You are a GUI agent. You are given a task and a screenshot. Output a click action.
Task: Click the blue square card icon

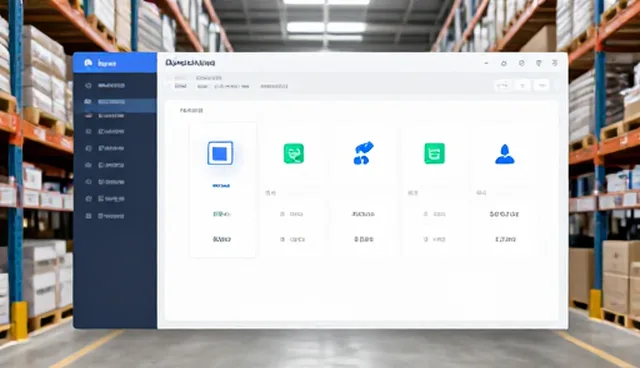[220, 153]
